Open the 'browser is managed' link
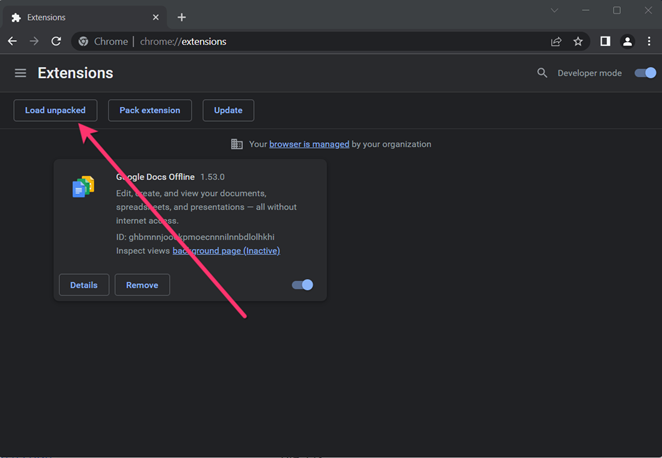This screenshot has height=458, width=662. tap(309, 144)
